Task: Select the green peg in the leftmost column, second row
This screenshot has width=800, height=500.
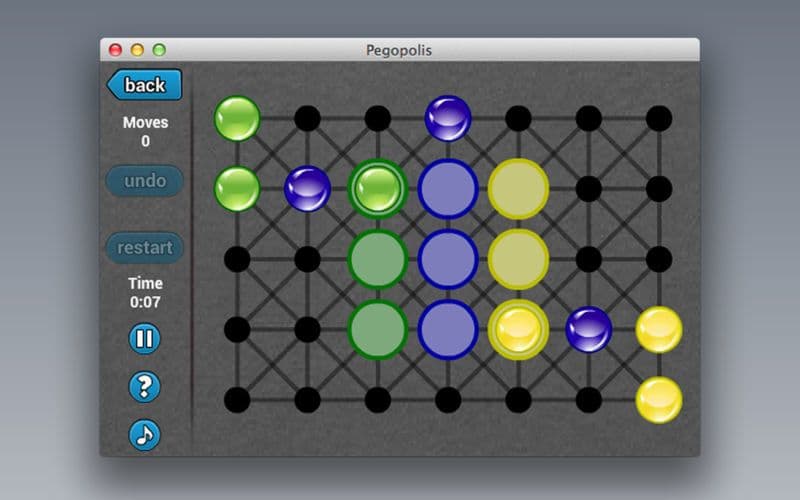Action: pos(237,189)
